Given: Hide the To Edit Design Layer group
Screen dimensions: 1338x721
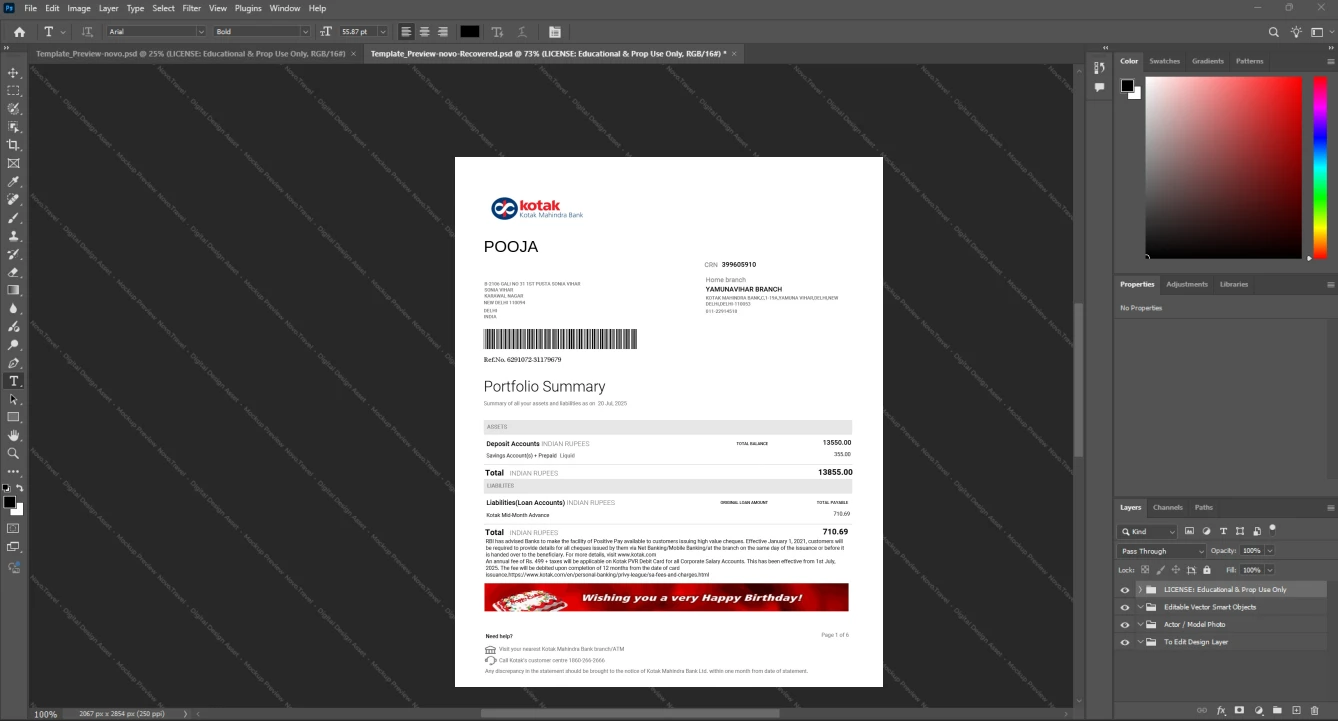Looking at the screenshot, I should (1125, 642).
